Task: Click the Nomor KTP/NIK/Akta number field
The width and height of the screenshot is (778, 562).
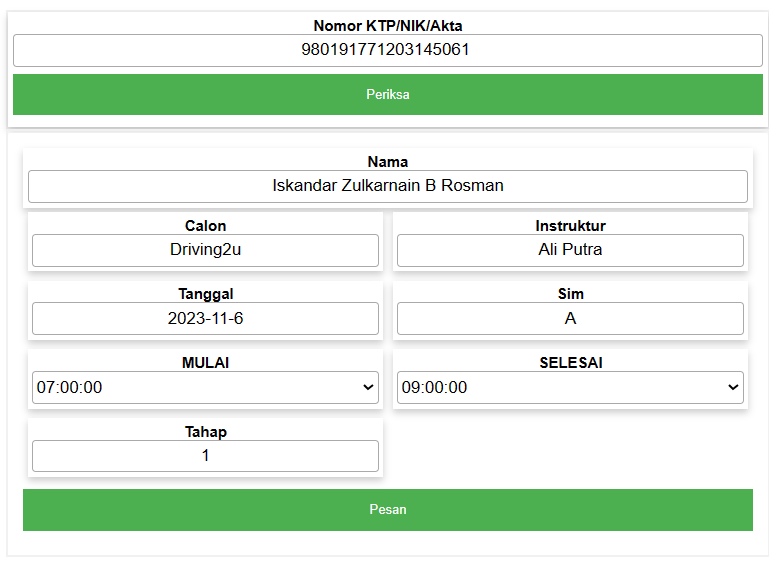Action: tap(387, 50)
